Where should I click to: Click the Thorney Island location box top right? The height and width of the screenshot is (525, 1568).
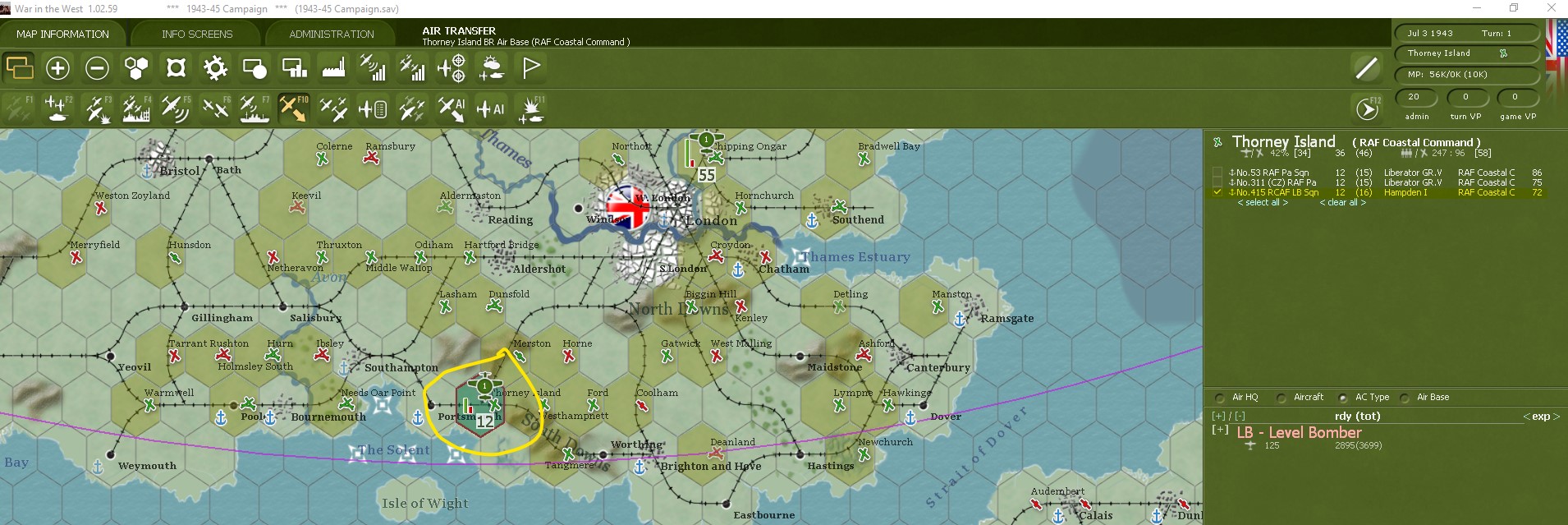coord(1466,53)
